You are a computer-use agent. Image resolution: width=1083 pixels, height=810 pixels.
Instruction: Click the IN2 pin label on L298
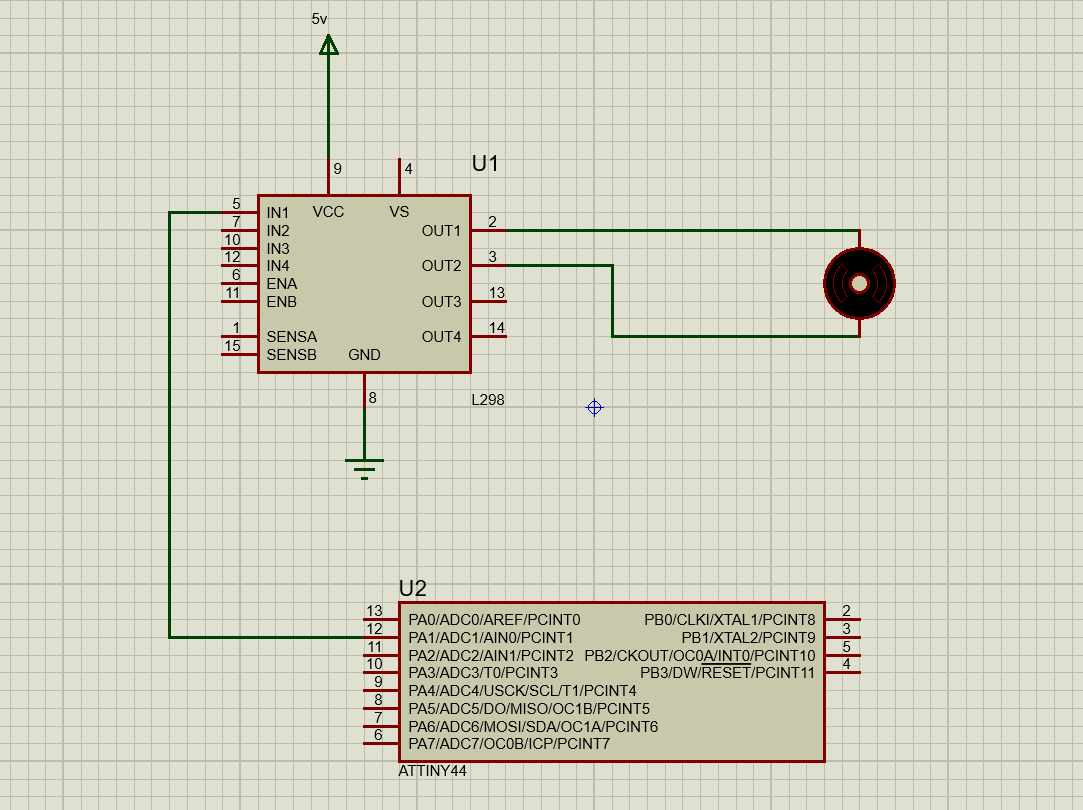(278, 231)
